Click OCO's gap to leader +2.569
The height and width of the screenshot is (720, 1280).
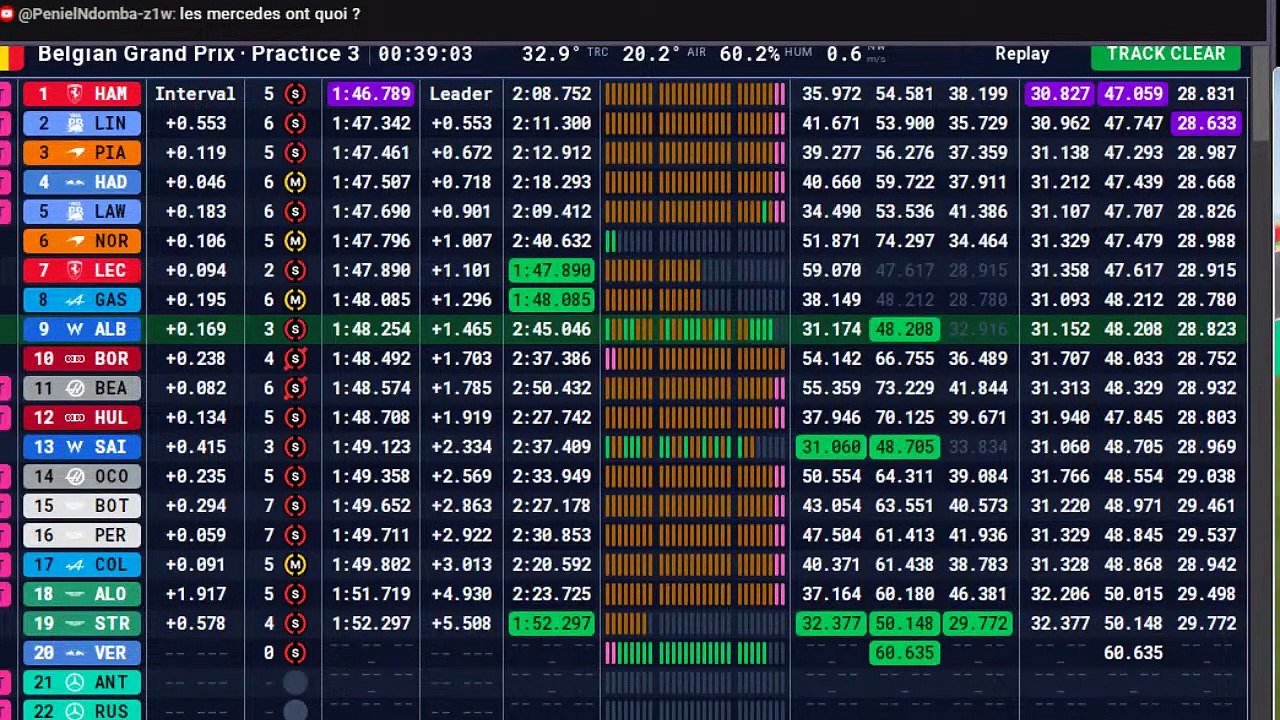click(461, 476)
